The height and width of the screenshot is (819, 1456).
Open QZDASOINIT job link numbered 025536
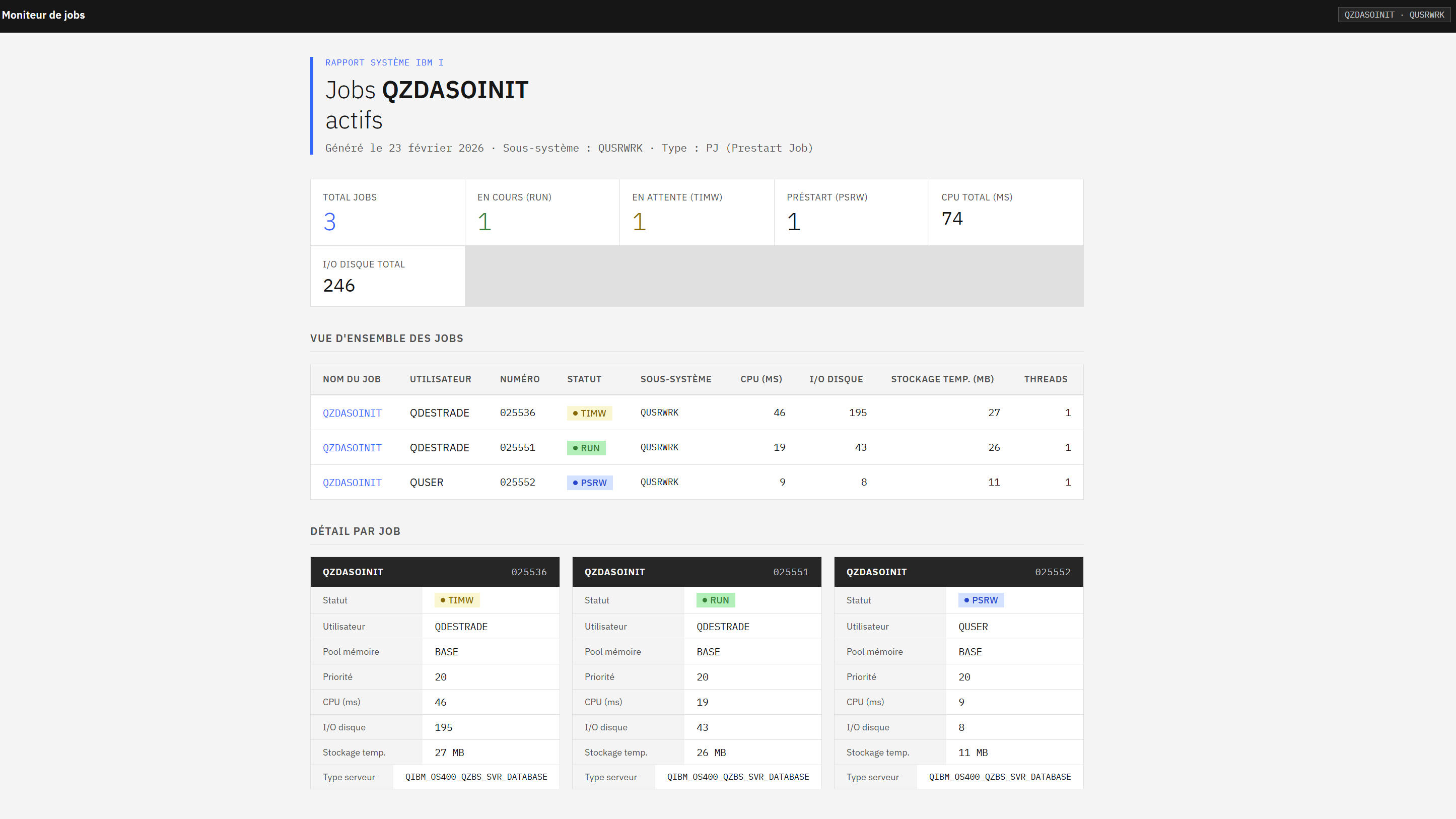(352, 413)
